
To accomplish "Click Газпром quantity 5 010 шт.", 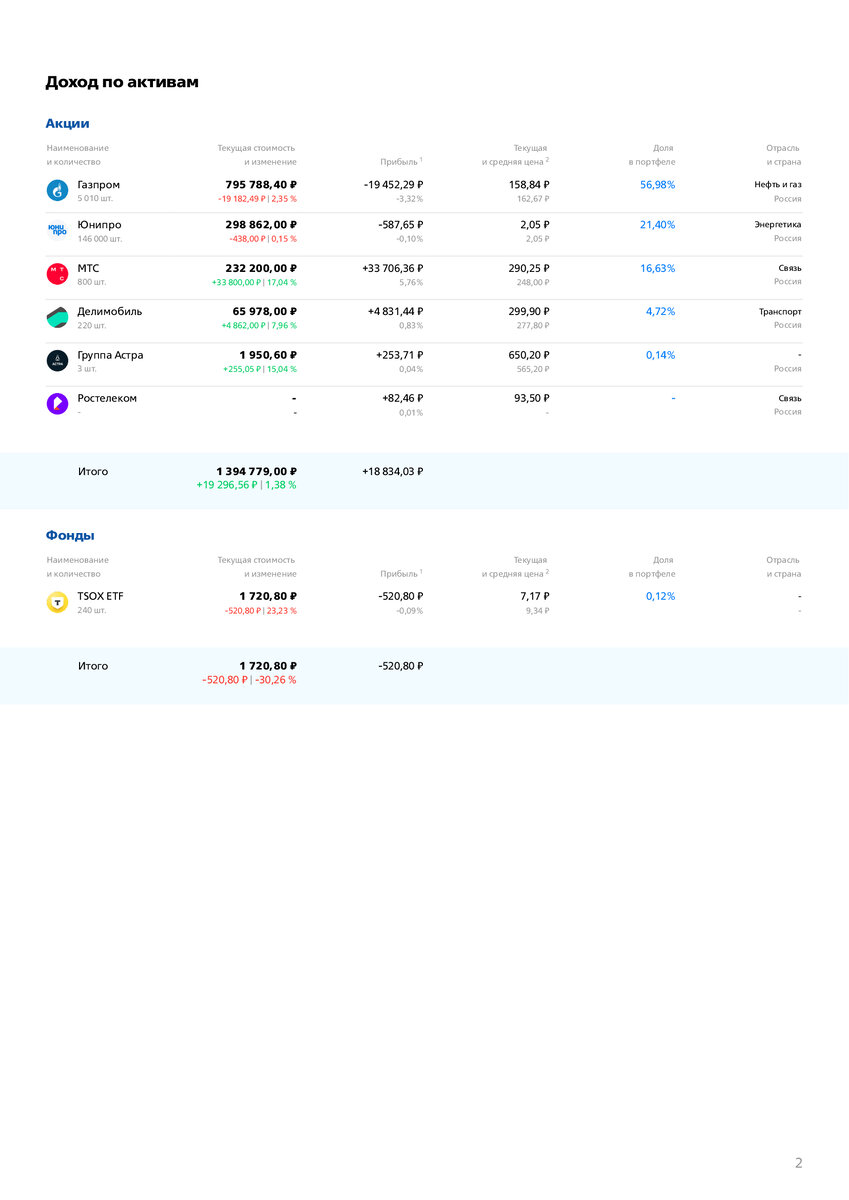I will pyautogui.click(x=95, y=199).
